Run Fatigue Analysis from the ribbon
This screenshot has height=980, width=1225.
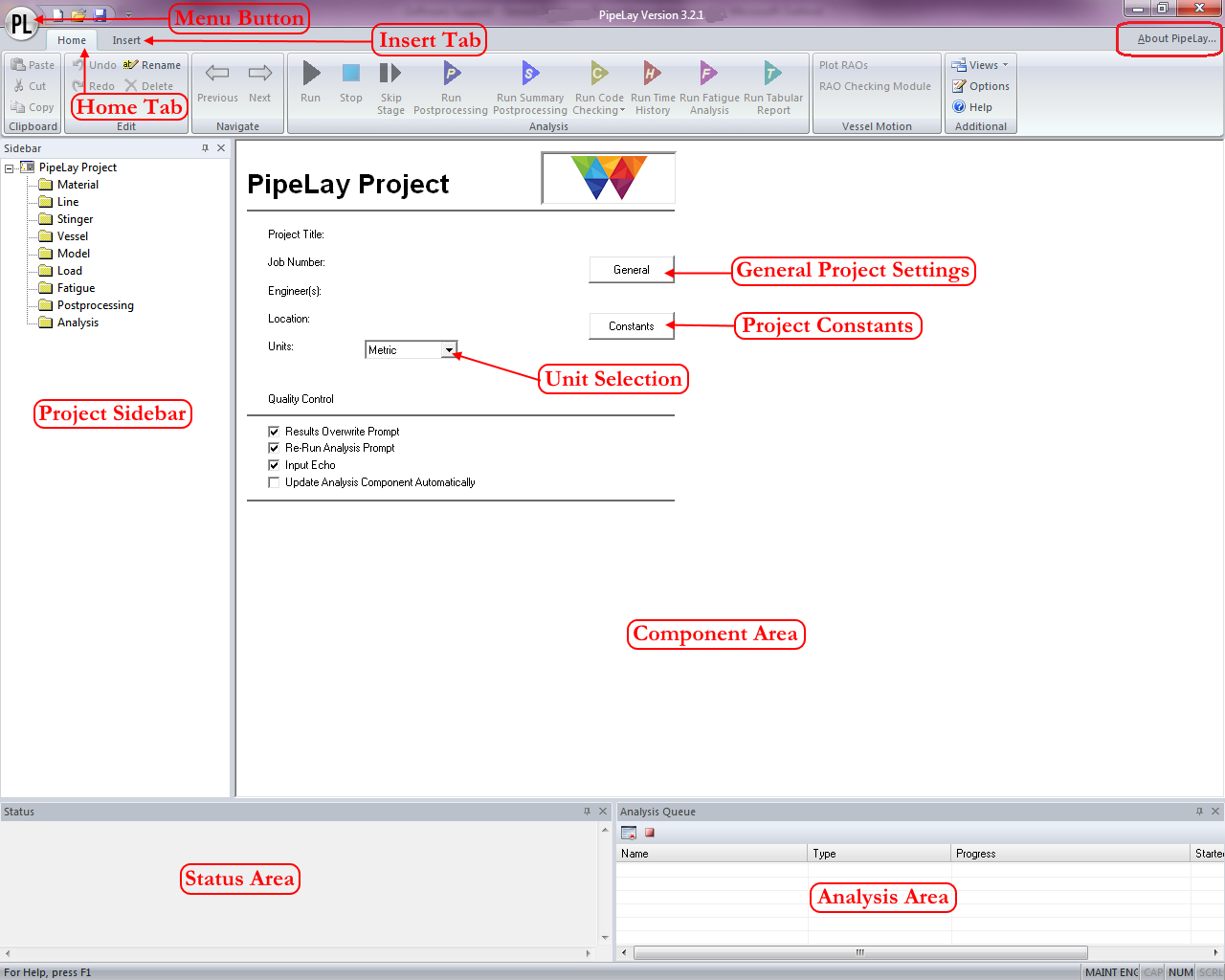click(709, 75)
